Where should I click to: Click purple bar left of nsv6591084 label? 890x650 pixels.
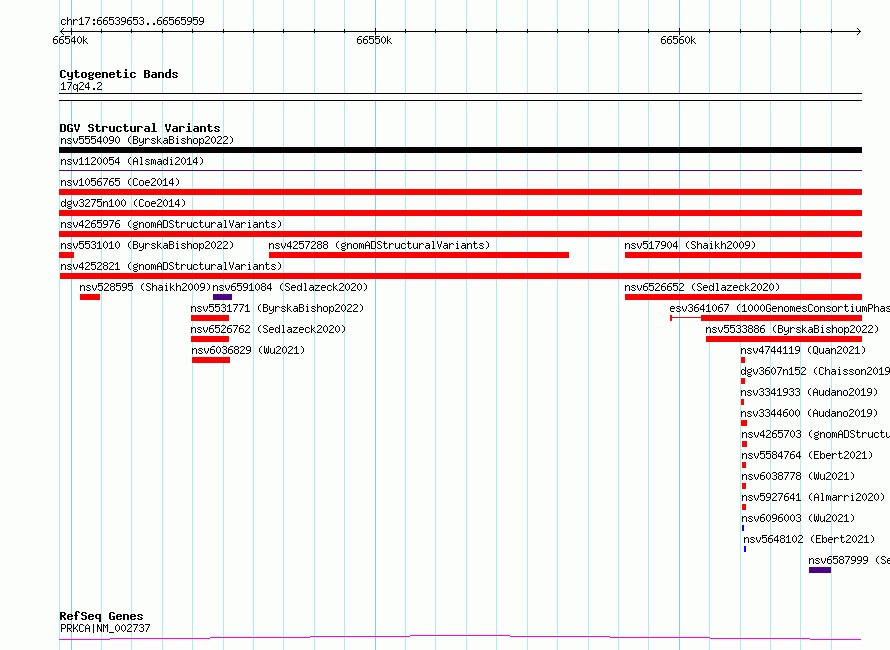pyautogui.click(x=222, y=297)
